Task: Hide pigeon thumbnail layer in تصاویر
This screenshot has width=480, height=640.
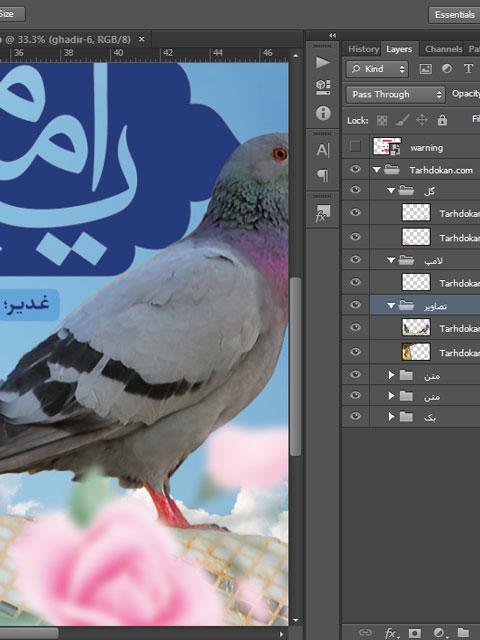Action: click(356, 327)
